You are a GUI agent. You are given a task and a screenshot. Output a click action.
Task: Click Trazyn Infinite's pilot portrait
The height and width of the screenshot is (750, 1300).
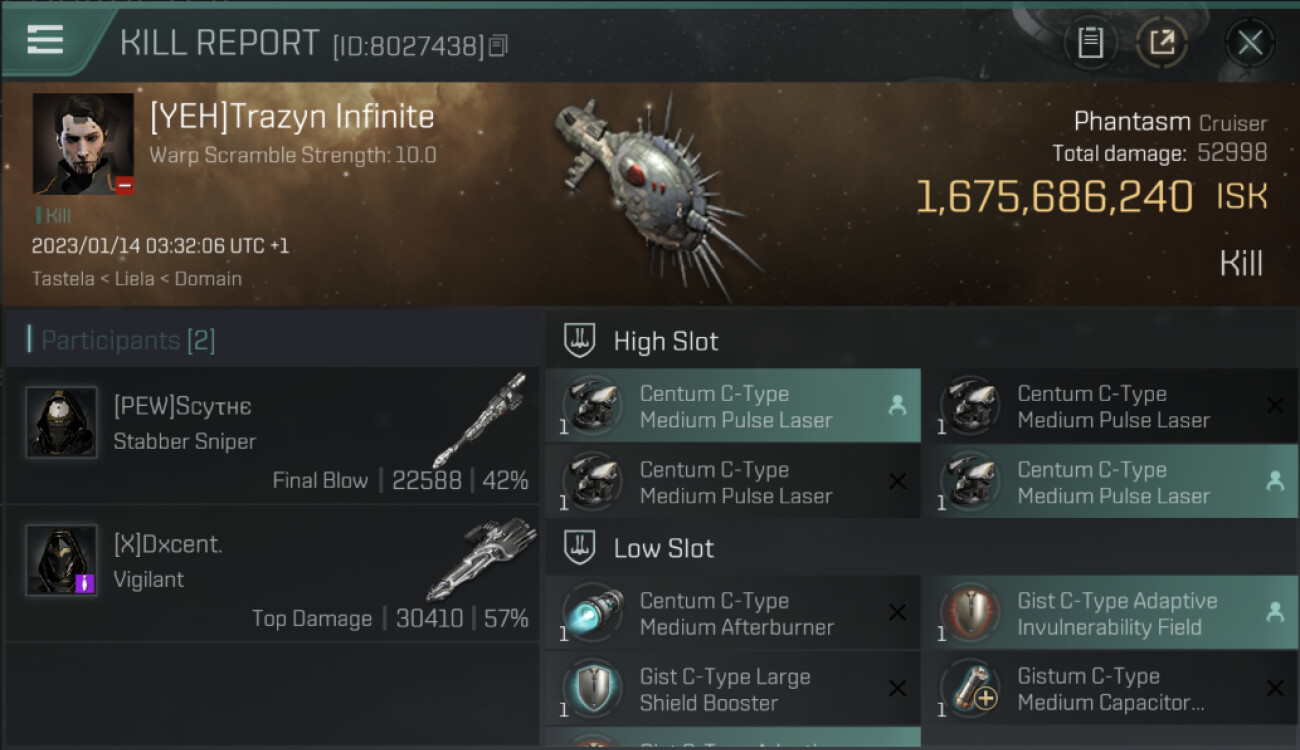click(x=83, y=144)
